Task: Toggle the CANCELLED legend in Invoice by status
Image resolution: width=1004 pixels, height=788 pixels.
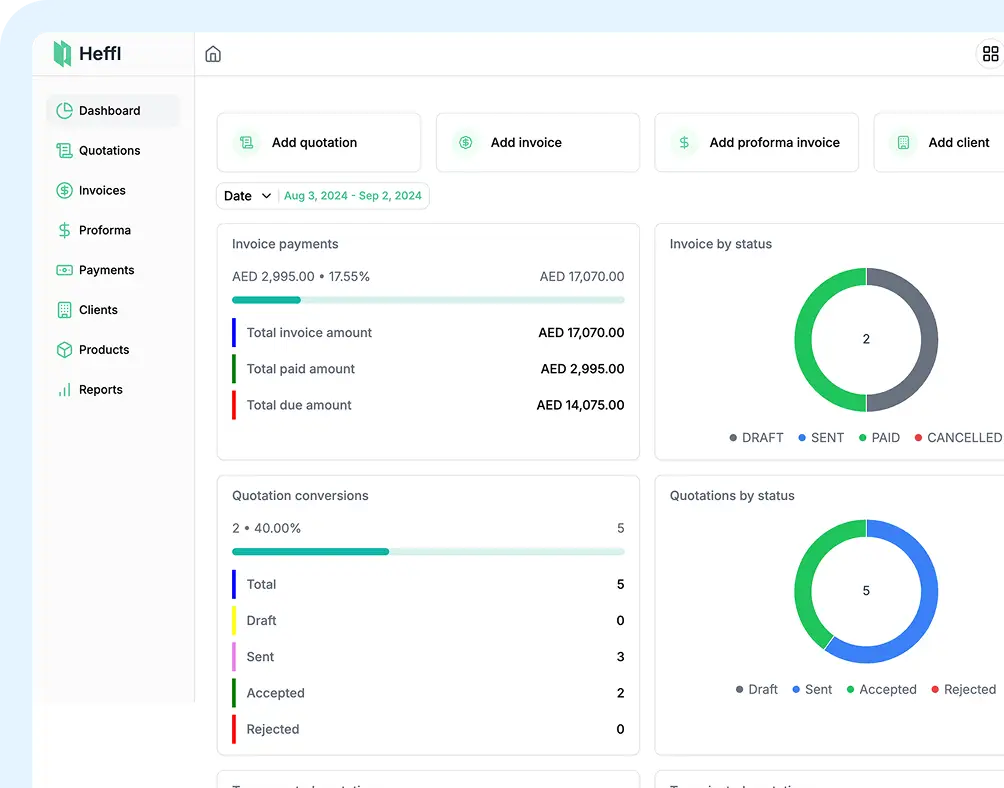Action: [x=958, y=438]
